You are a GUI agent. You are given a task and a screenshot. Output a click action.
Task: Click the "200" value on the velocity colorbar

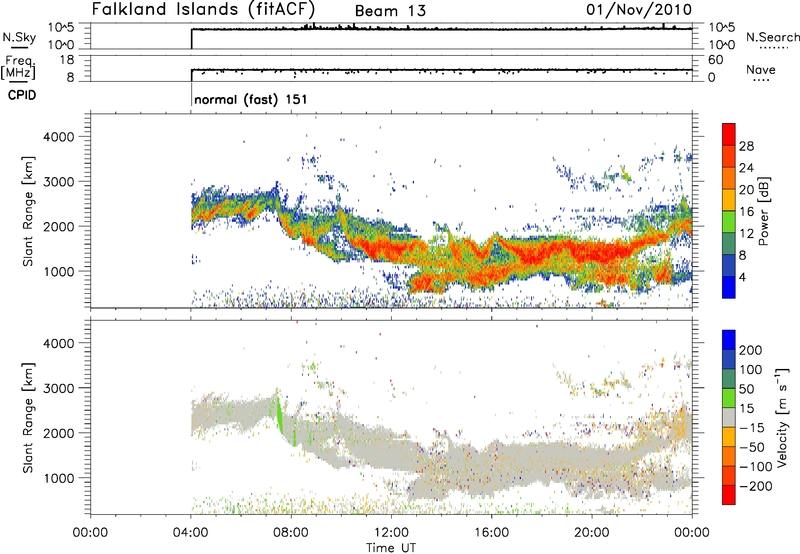tap(751, 350)
